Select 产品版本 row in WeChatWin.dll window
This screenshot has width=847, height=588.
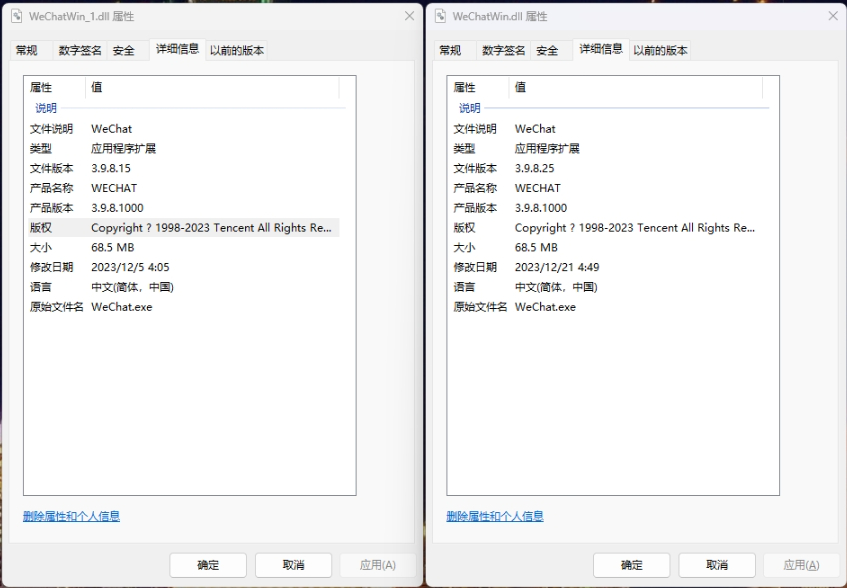(607, 208)
